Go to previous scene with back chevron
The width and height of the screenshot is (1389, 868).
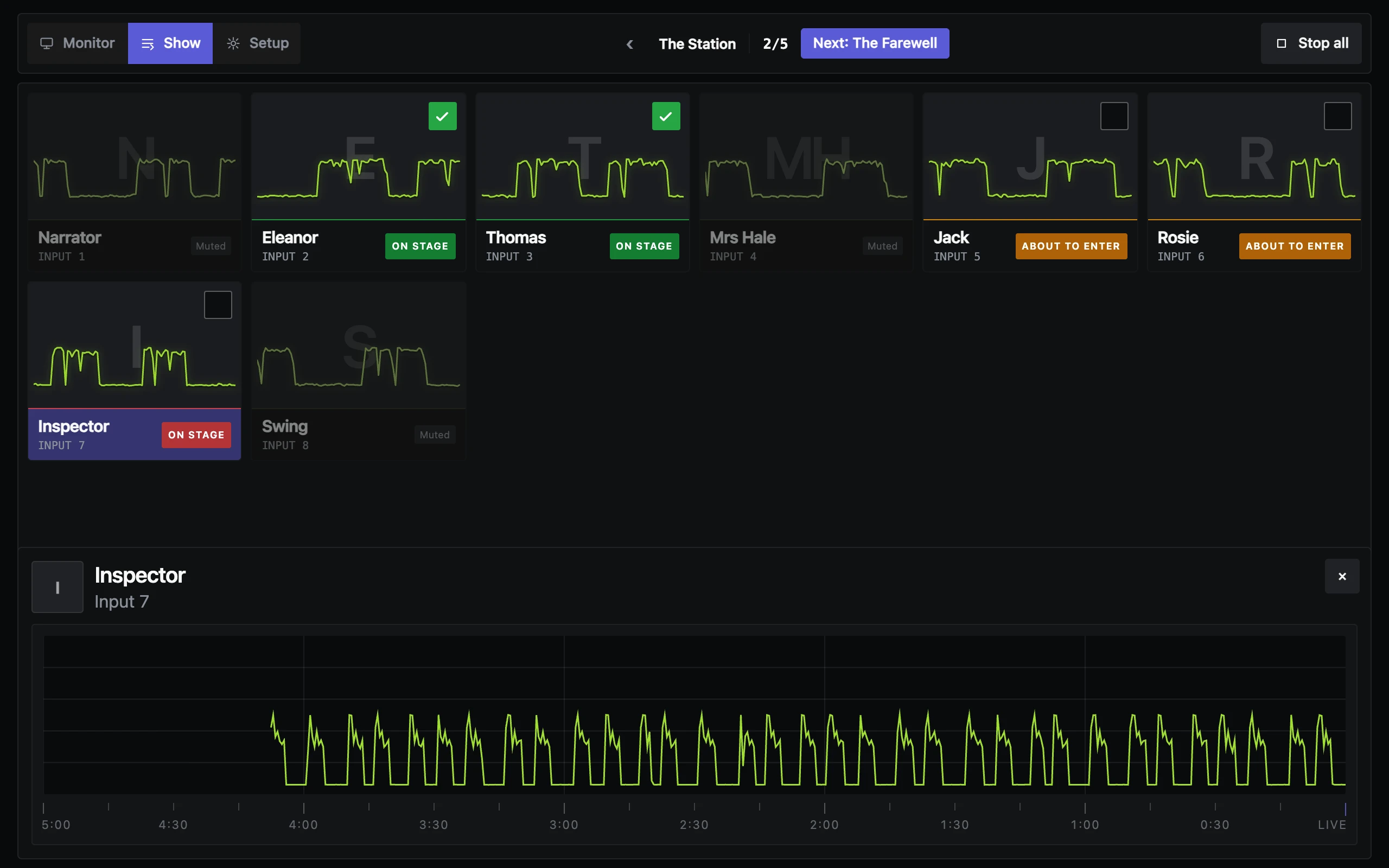click(x=629, y=43)
